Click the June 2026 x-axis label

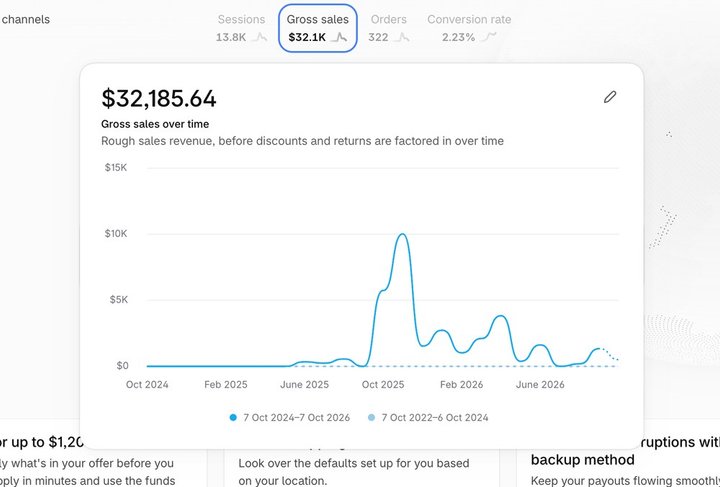coord(540,385)
